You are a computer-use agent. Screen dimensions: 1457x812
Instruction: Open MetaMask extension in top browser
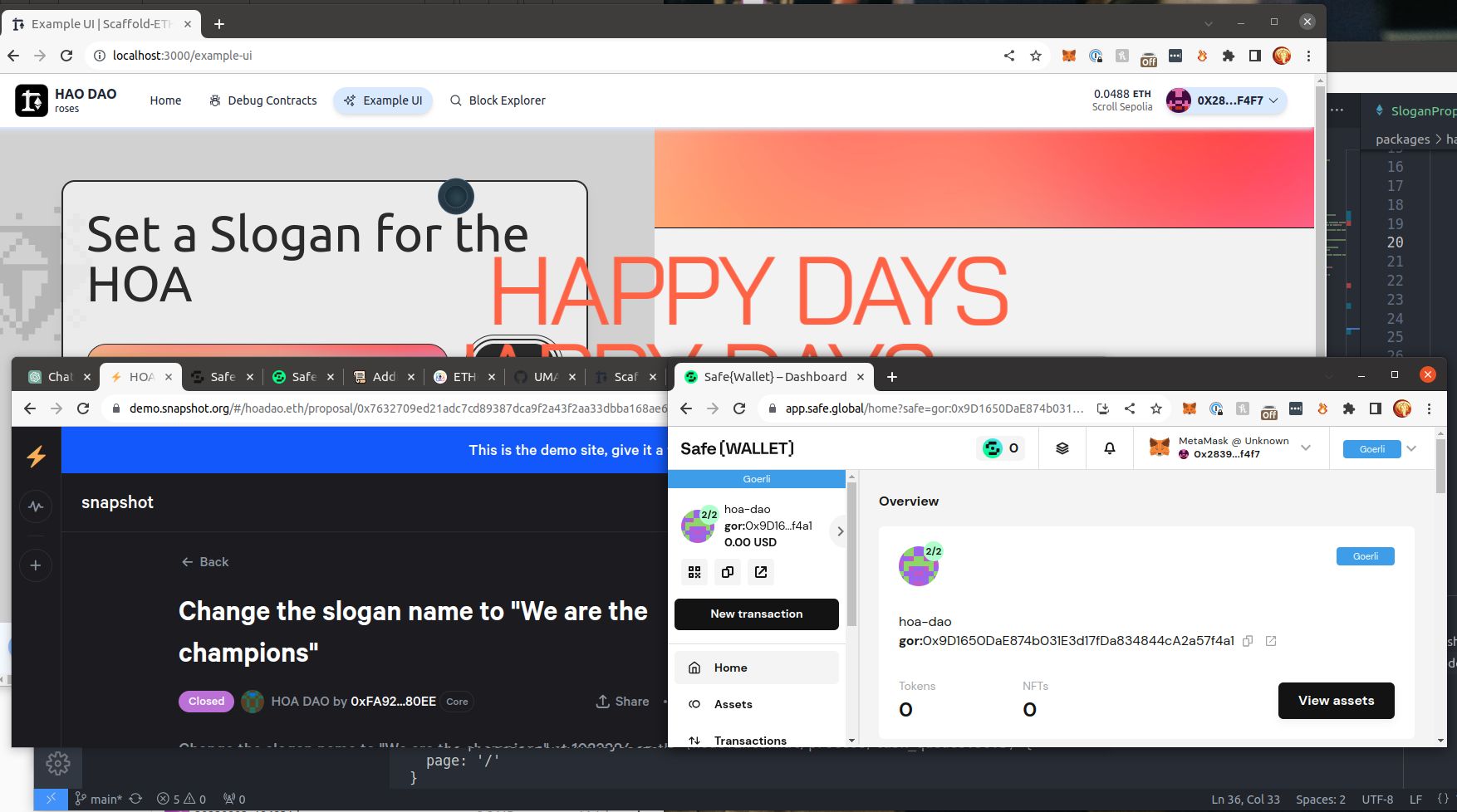(x=1069, y=56)
